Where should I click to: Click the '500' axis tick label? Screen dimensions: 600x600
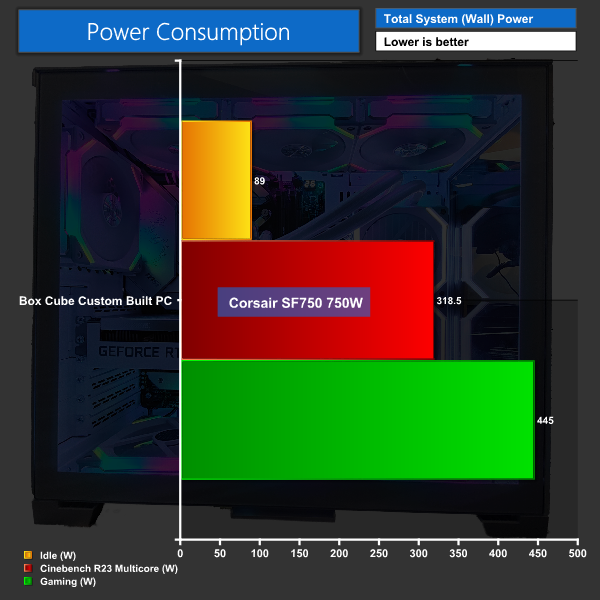[x=577, y=553]
